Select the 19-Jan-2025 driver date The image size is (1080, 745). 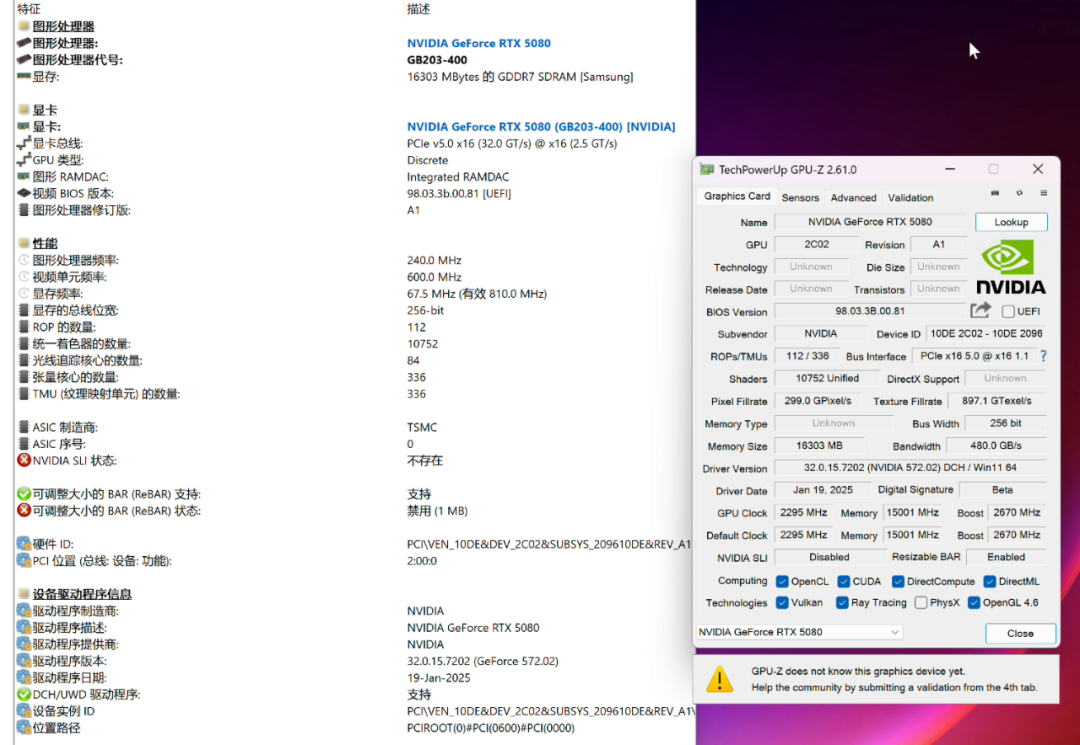click(438, 678)
